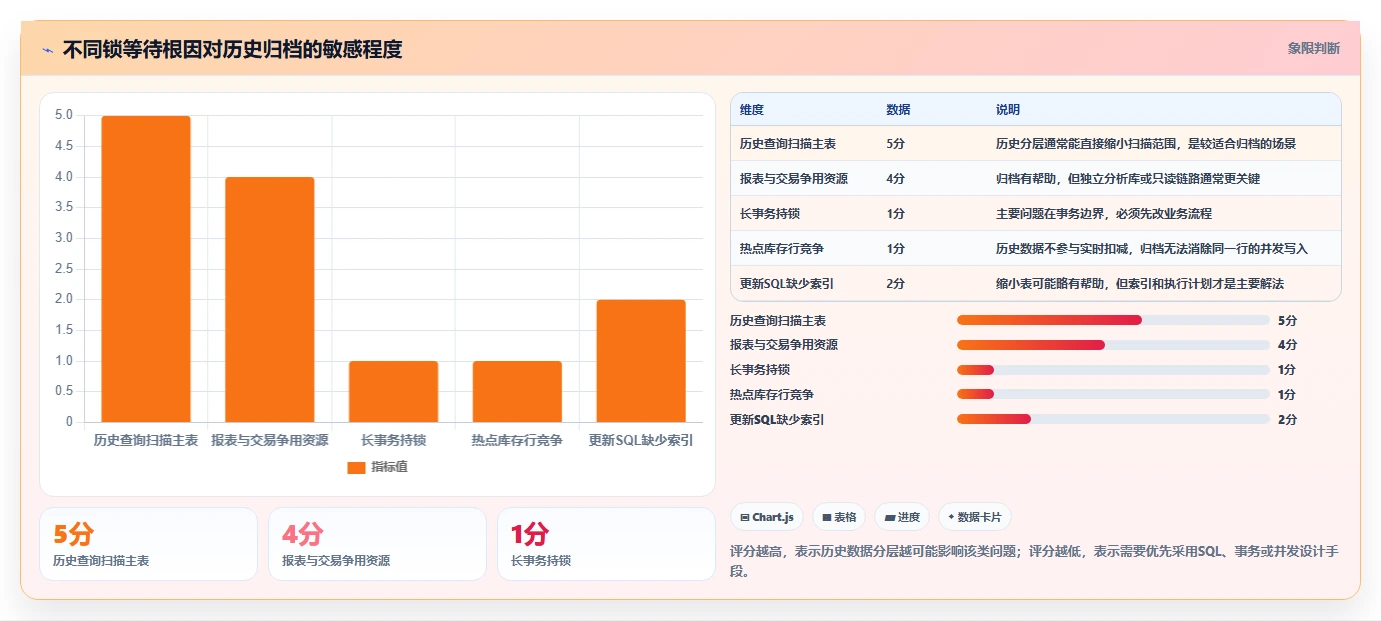The image size is (1381, 621).
Task: Click the 5.0 y-axis label
Action: coord(63,115)
